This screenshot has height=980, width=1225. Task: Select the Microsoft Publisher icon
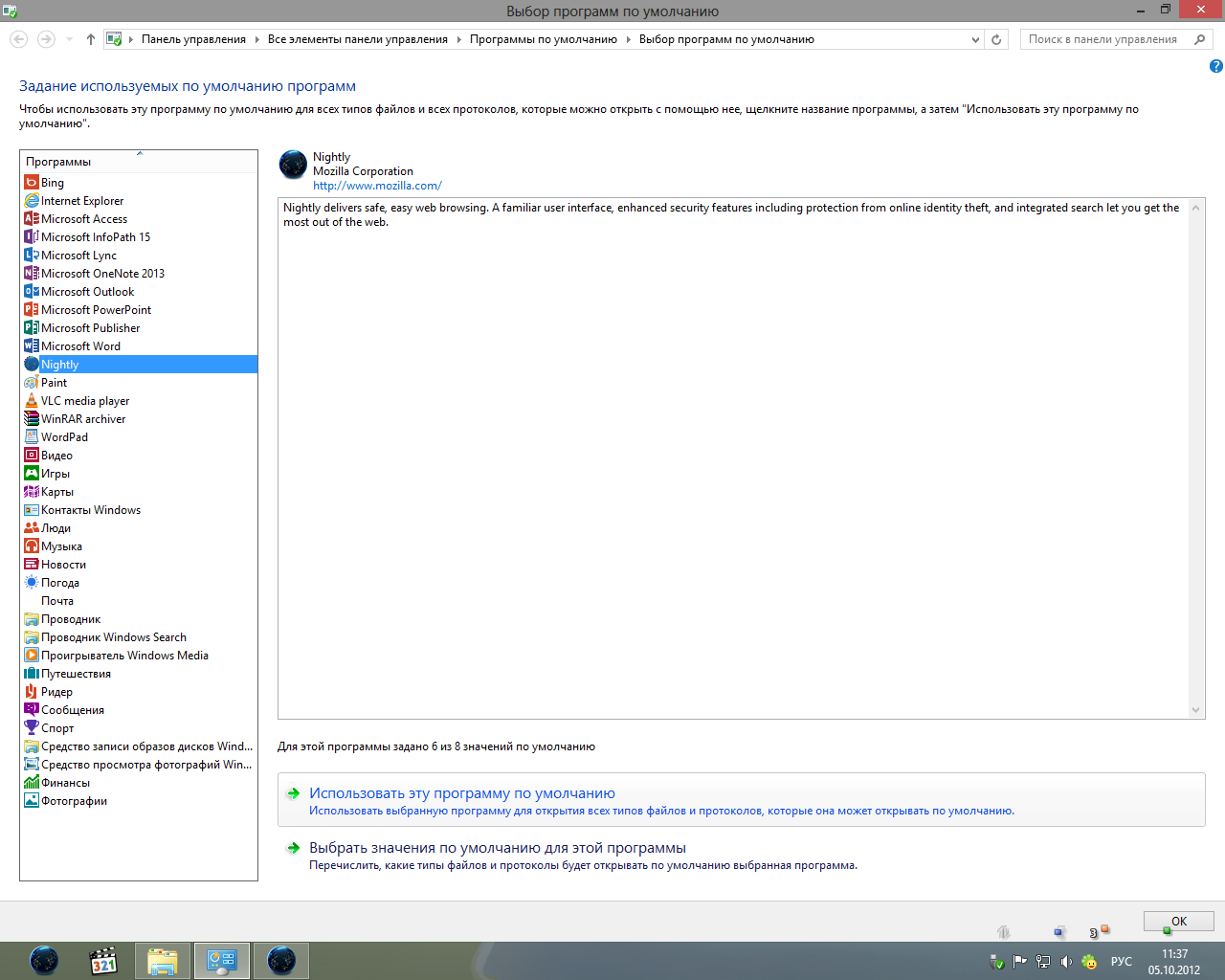click(32, 328)
